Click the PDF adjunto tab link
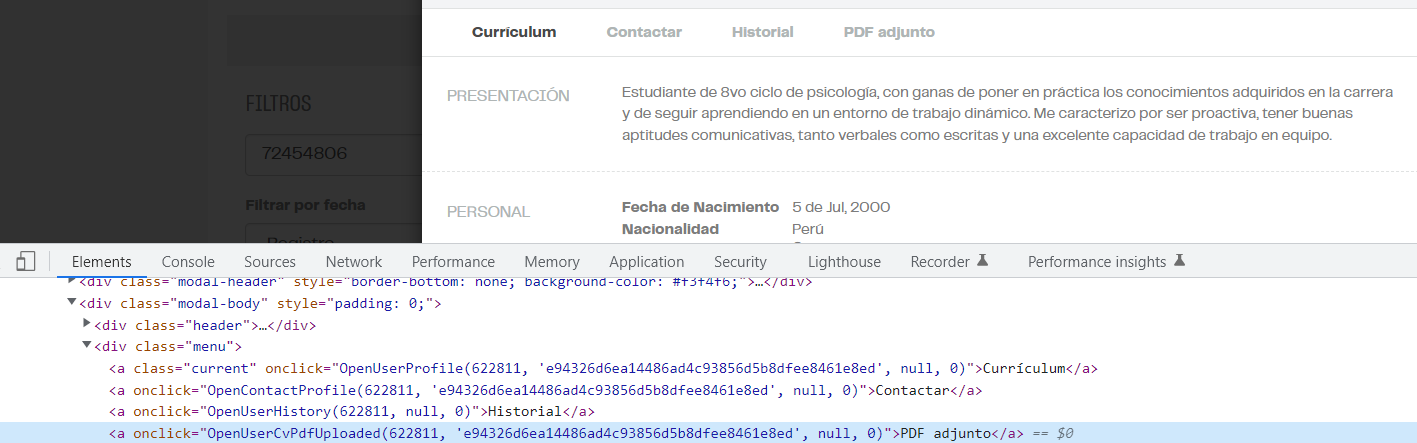This screenshot has height=443, width=1417. tap(889, 32)
